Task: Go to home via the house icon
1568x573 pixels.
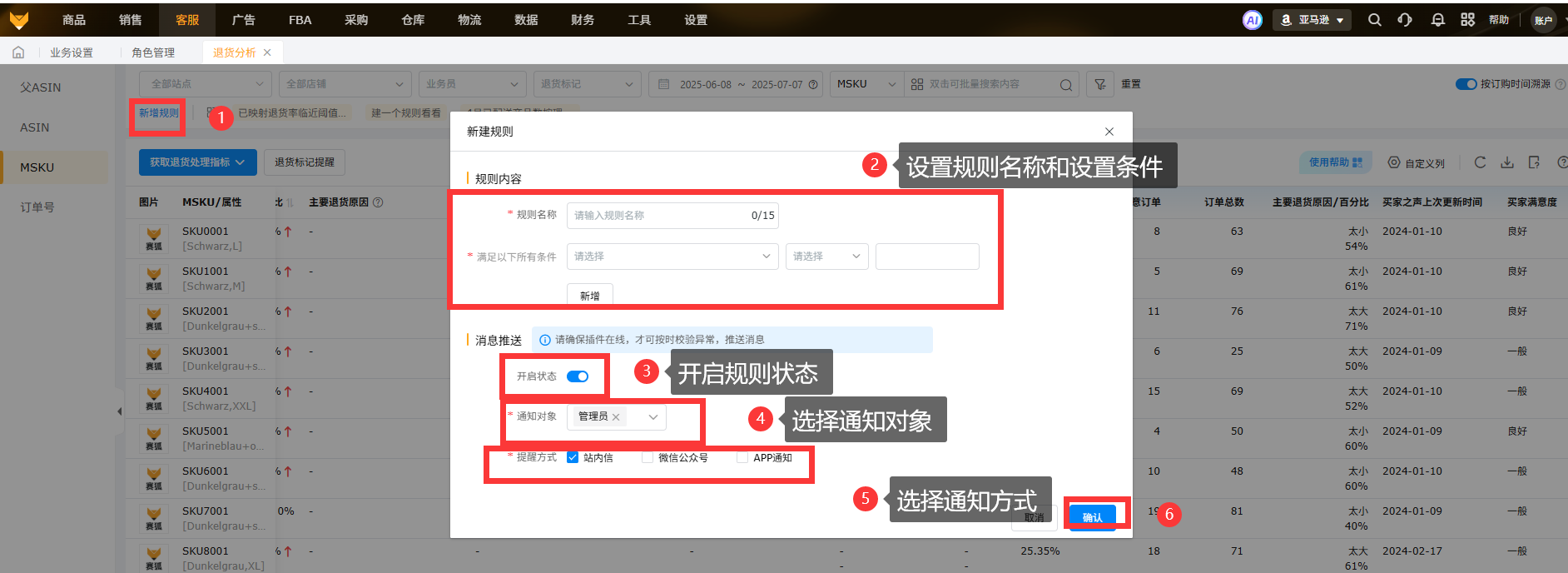Action: click(18, 52)
